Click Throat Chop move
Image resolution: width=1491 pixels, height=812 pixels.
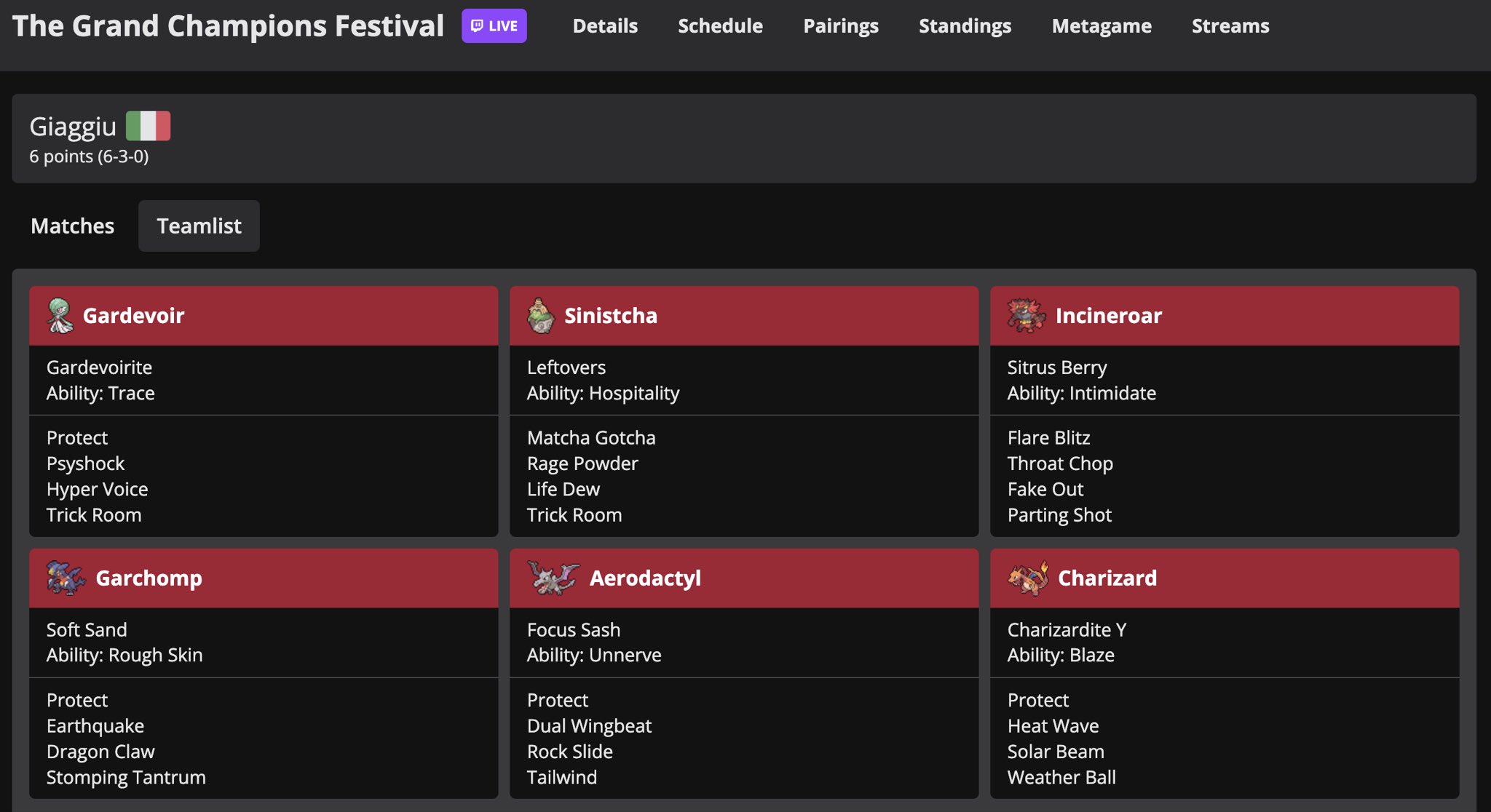pos(1060,463)
